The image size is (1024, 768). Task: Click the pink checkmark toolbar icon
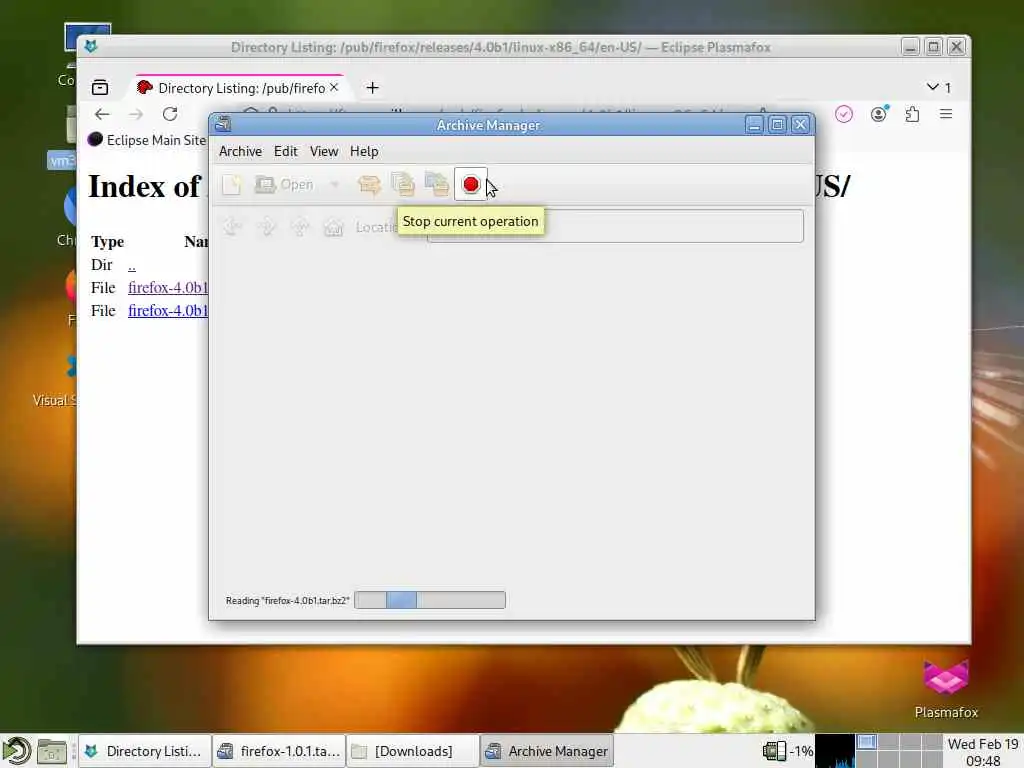[844, 114]
